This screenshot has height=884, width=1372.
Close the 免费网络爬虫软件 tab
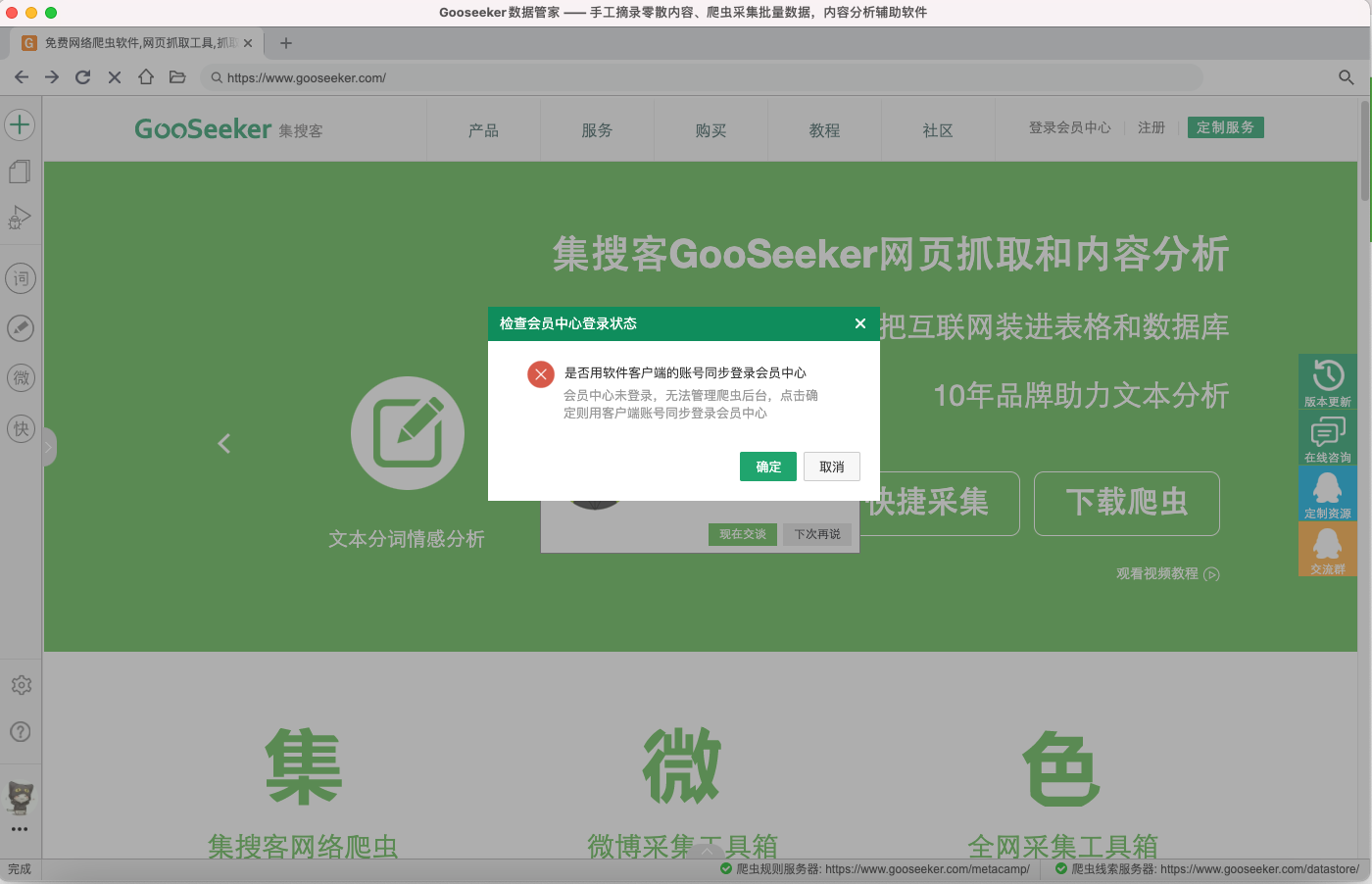[248, 43]
